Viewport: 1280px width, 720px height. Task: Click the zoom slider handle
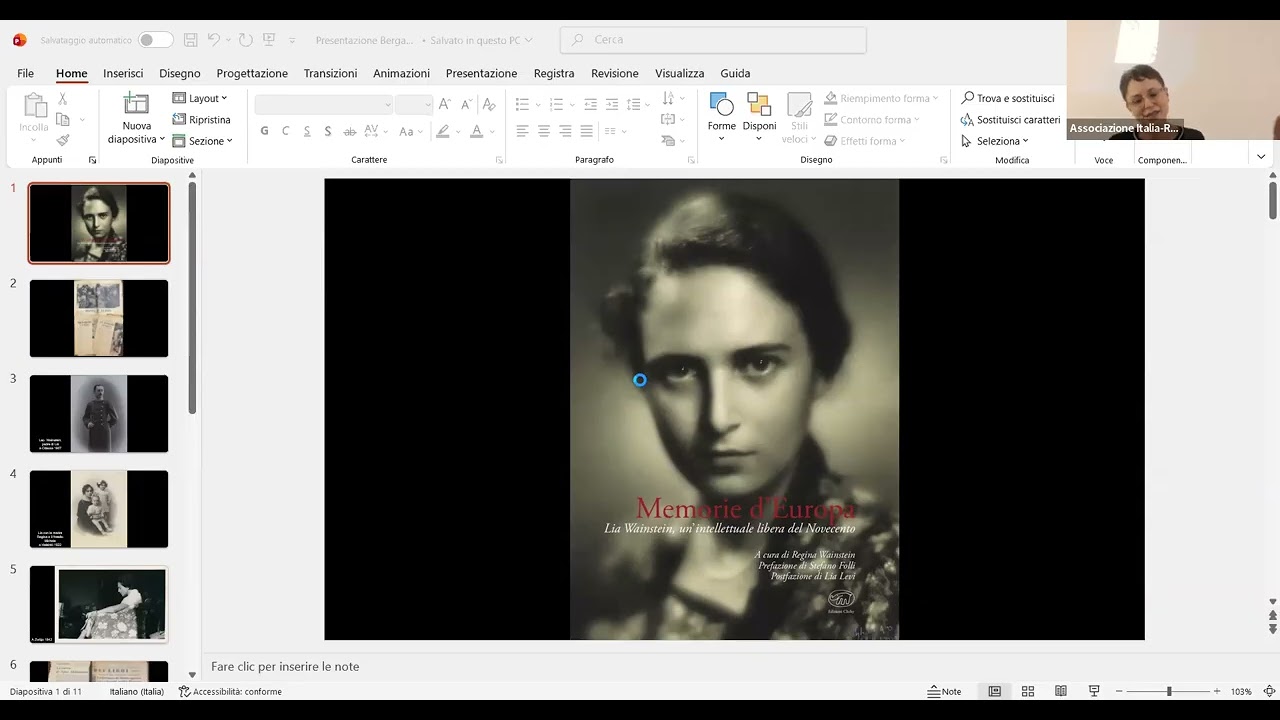tap(1168, 691)
